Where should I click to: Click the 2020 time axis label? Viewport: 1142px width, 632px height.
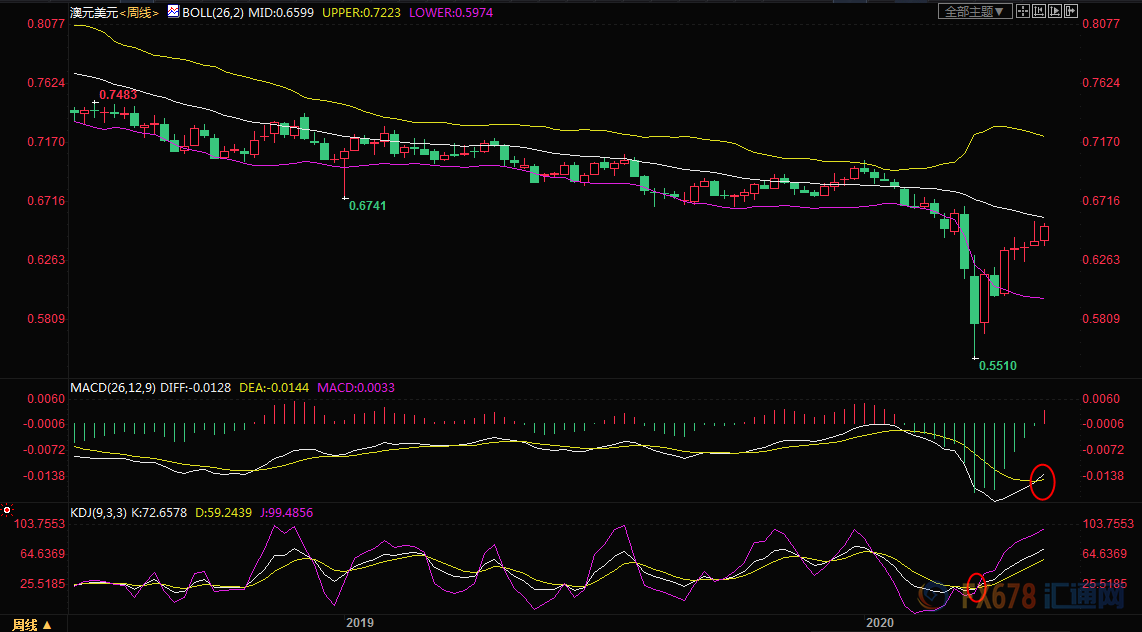879,623
